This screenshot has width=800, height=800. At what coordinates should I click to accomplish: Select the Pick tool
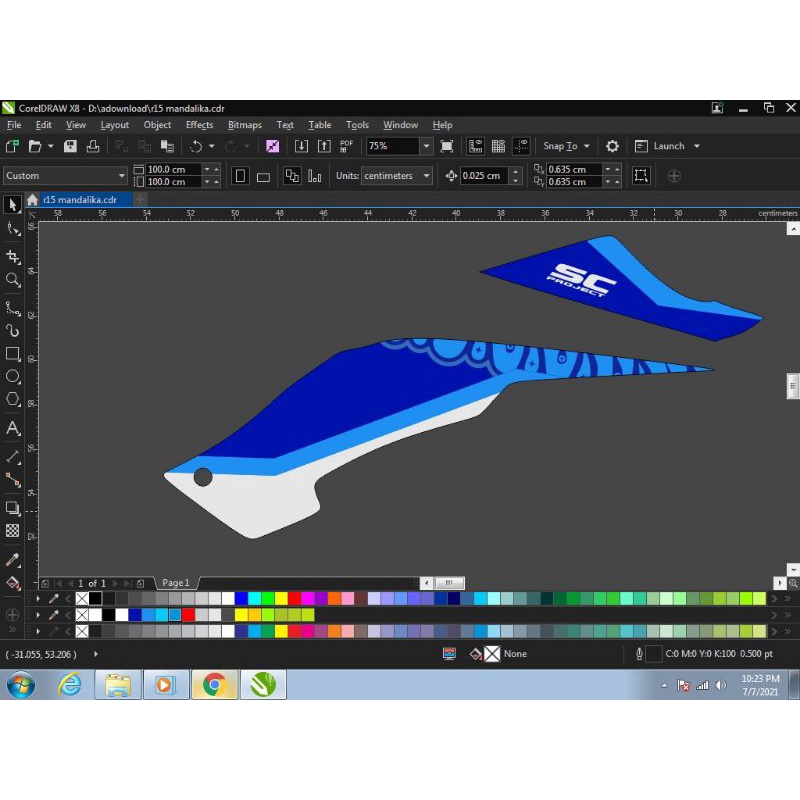click(x=12, y=204)
